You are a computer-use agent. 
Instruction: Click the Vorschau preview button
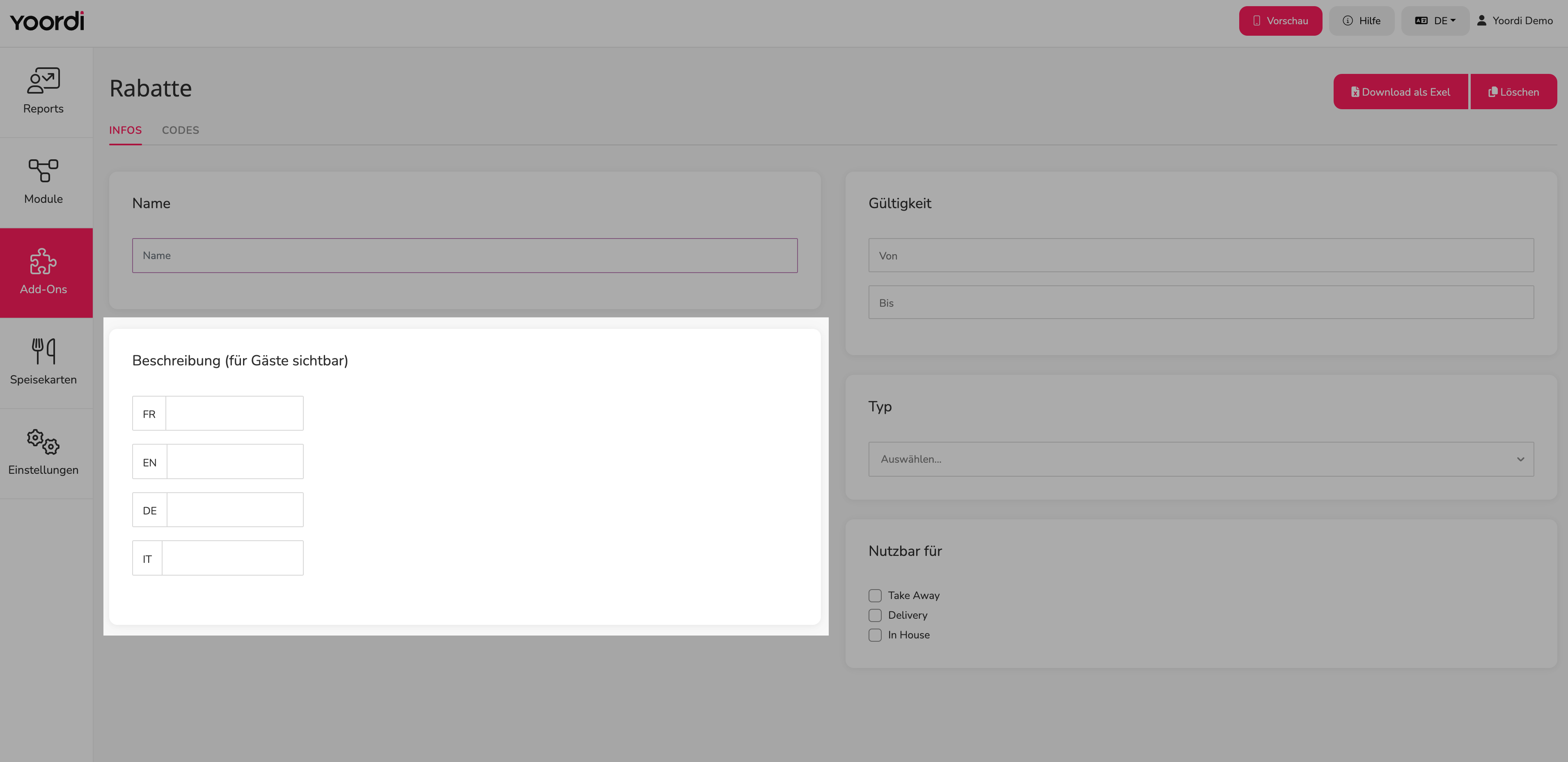(x=1280, y=21)
